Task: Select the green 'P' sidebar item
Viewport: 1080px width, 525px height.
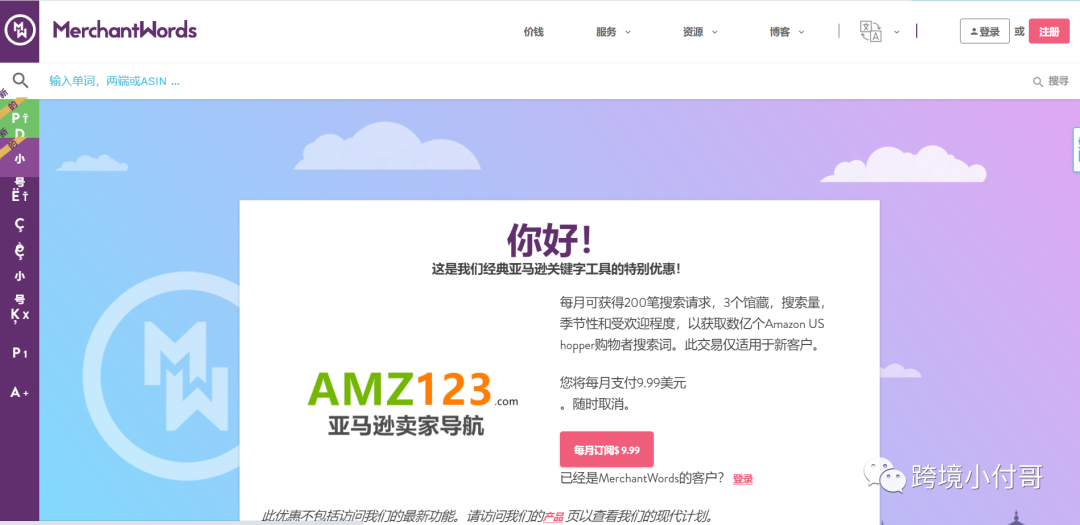Action: coord(19,119)
